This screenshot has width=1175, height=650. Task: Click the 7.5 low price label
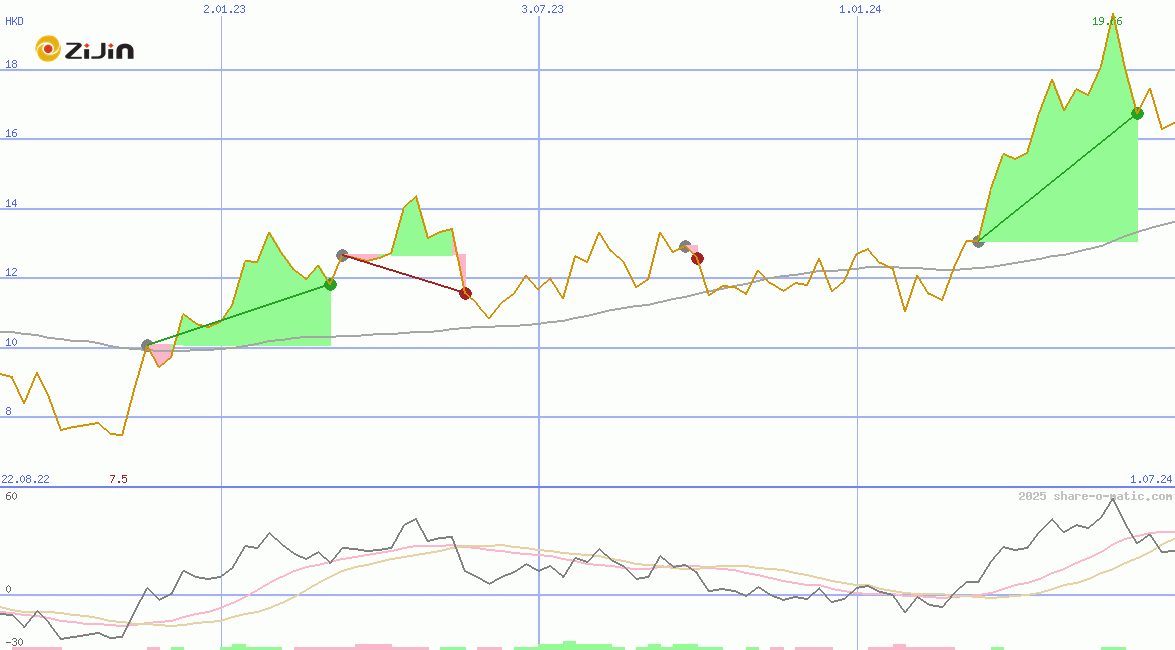coord(118,479)
